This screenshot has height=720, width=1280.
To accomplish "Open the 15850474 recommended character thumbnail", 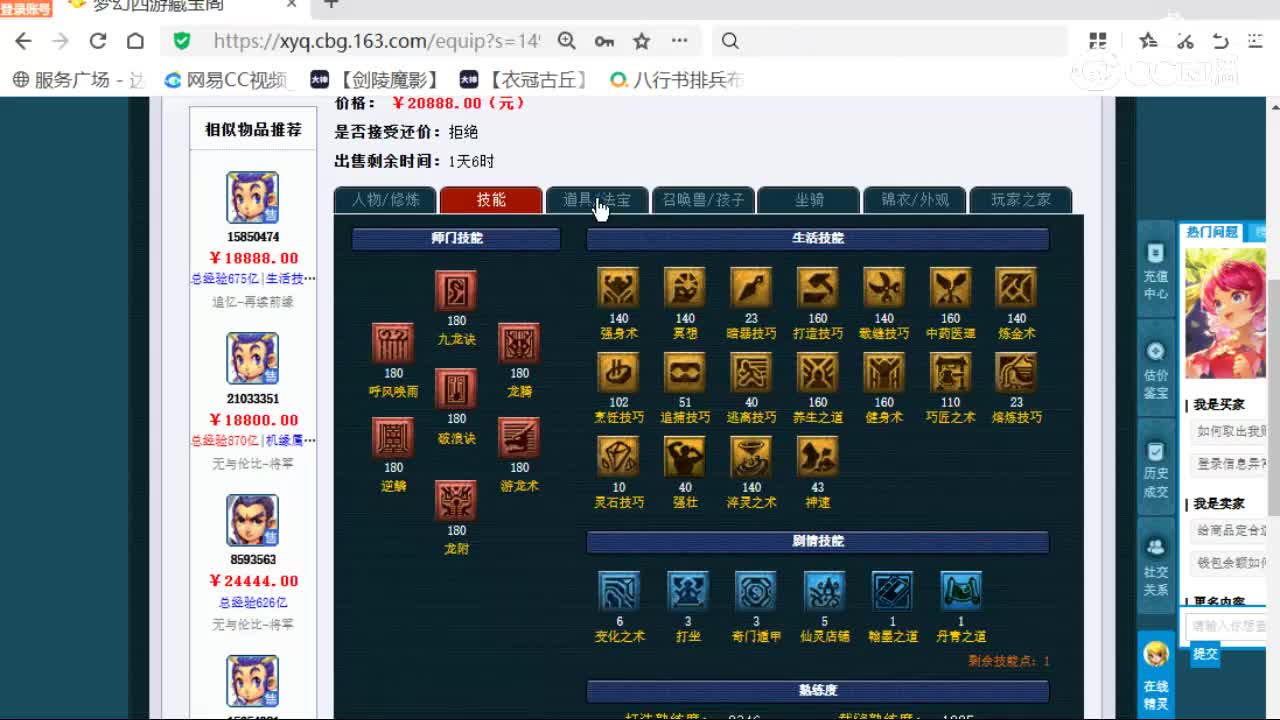I will (251, 196).
